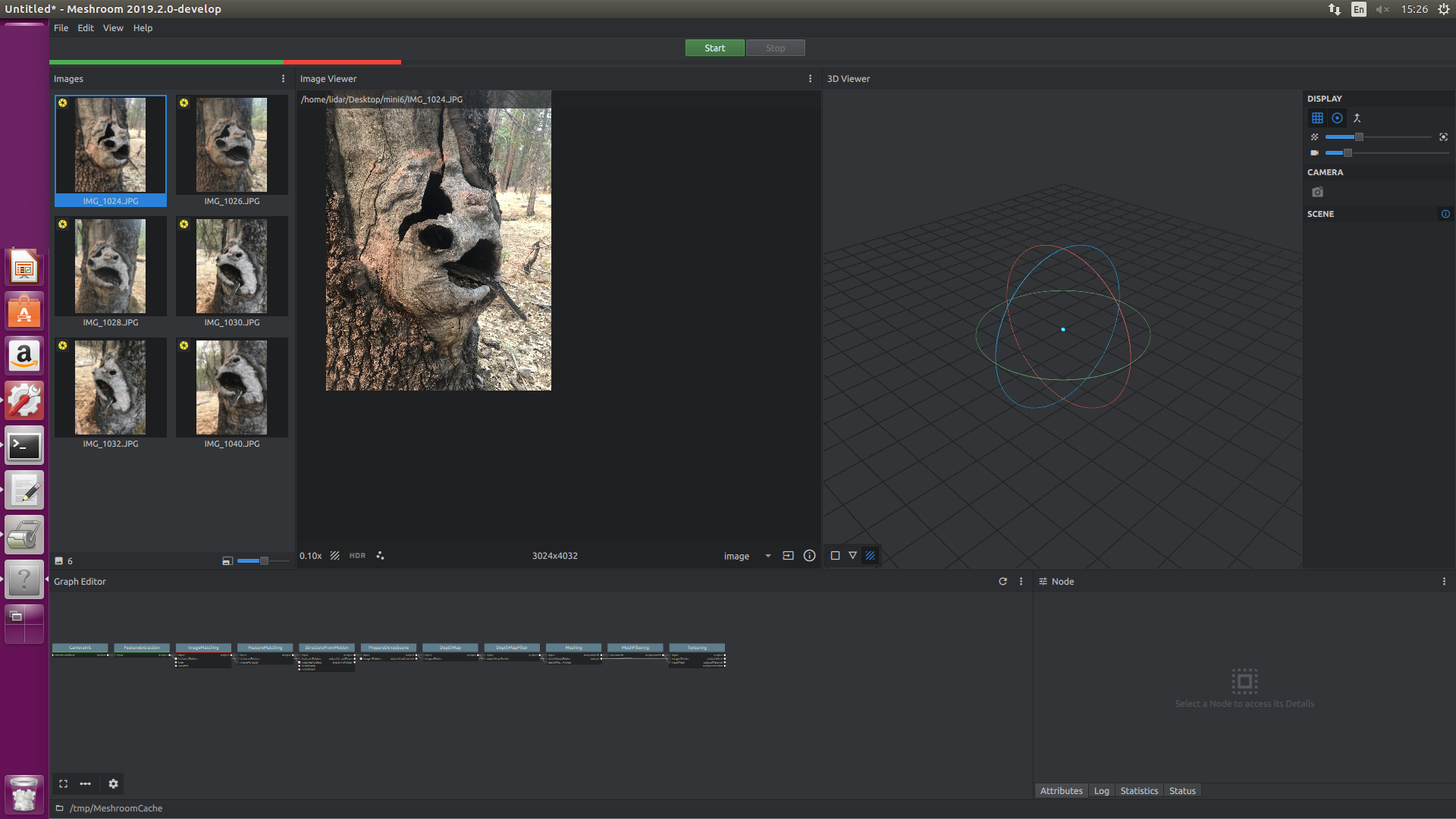Image resolution: width=1456 pixels, height=819 pixels.
Task: Click the camera icon under CAMERA section
Action: pyautogui.click(x=1317, y=192)
